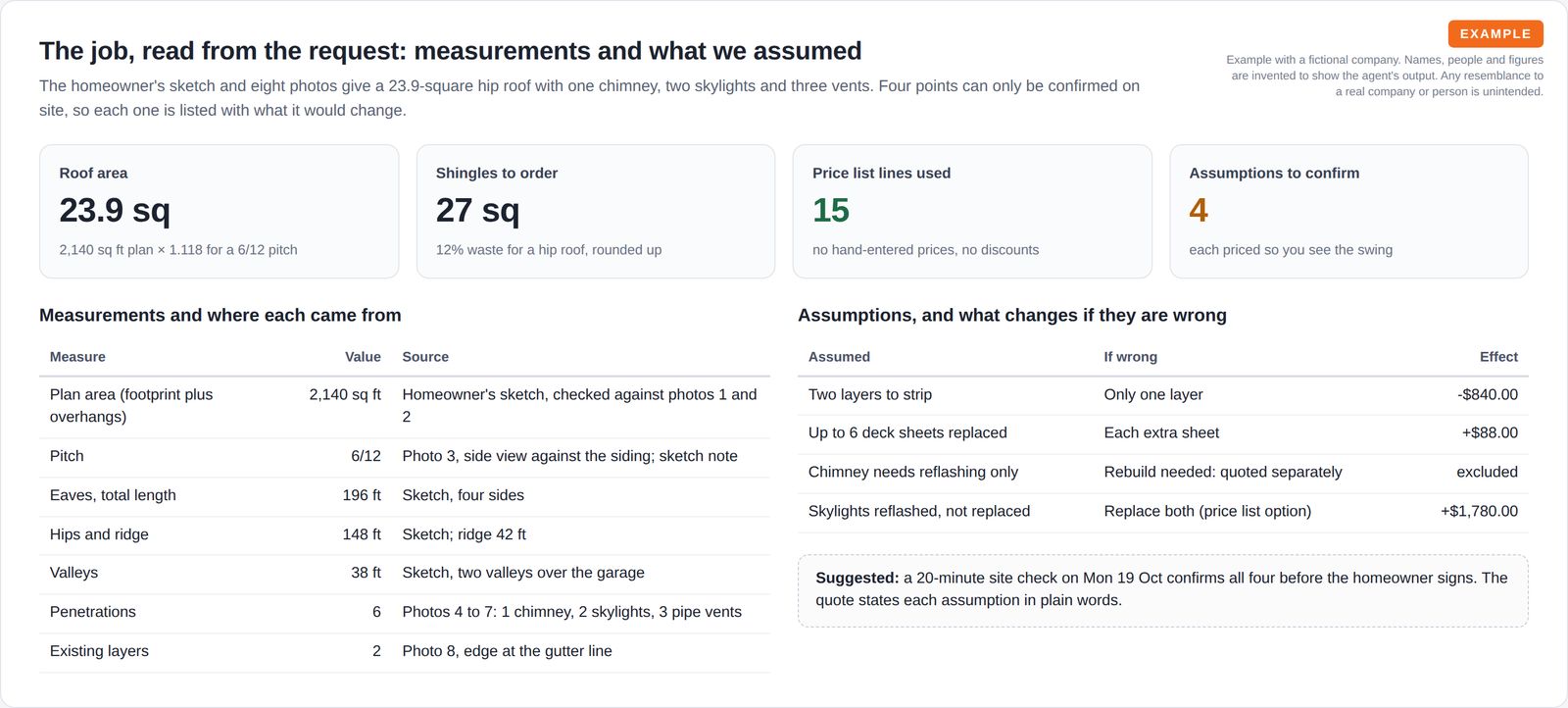Select the Roof area 23.9 sq card
The image size is (1568, 708).
tap(220, 212)
